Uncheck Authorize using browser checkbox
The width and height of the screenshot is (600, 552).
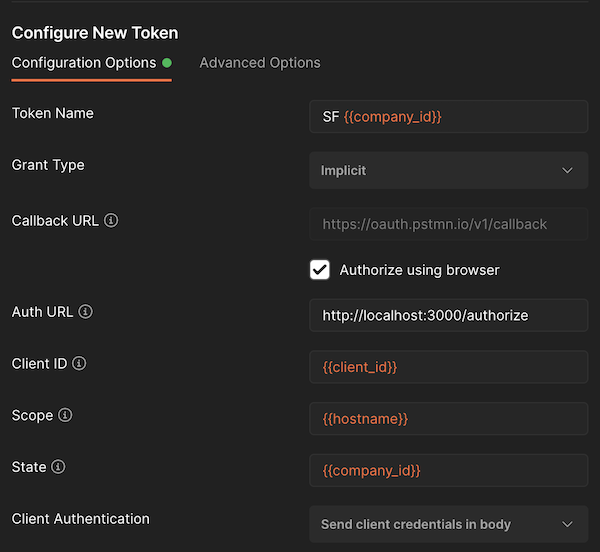click(320, 270)
